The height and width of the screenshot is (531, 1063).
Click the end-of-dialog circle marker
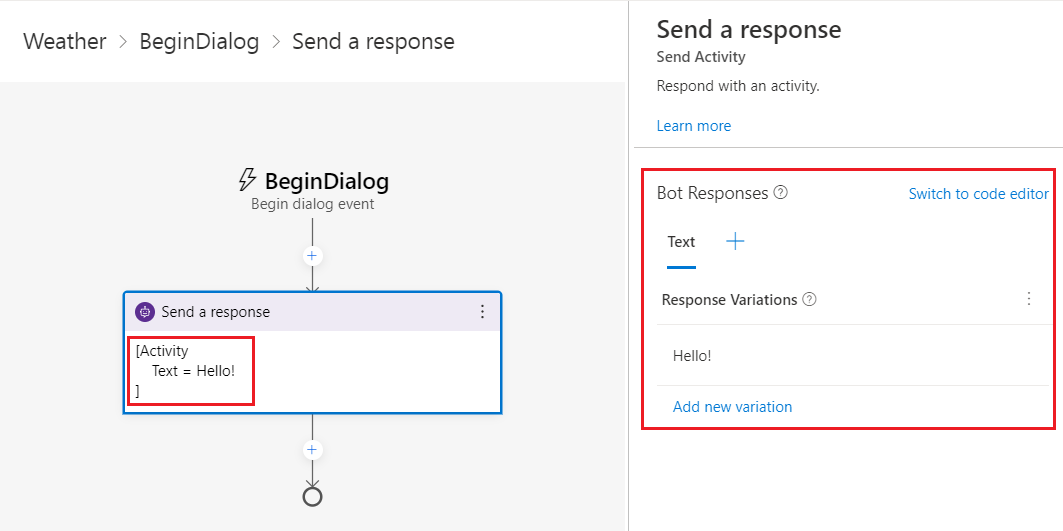click(312, 496)
